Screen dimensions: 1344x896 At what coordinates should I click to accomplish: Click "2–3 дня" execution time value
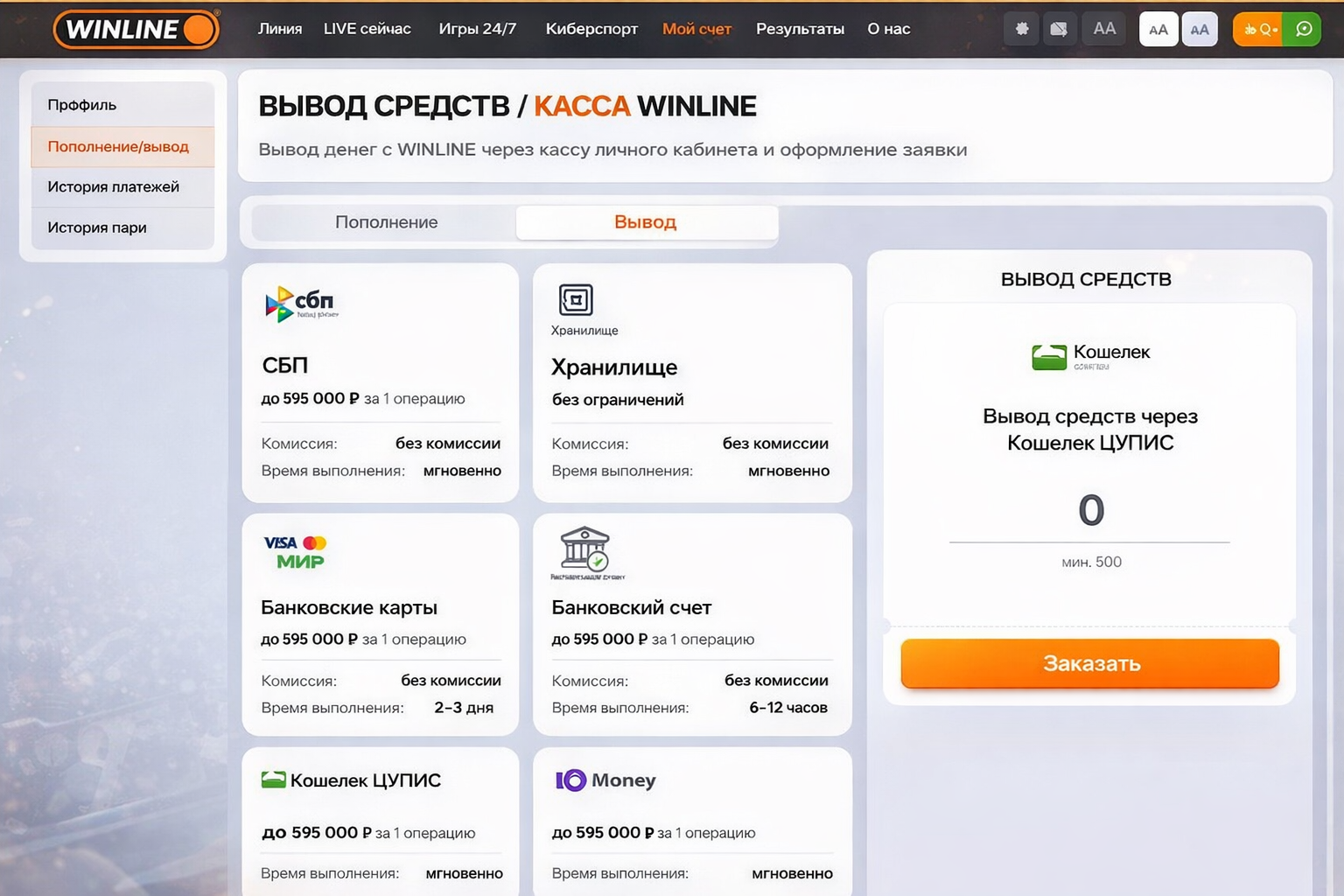(x=464, y=708)
